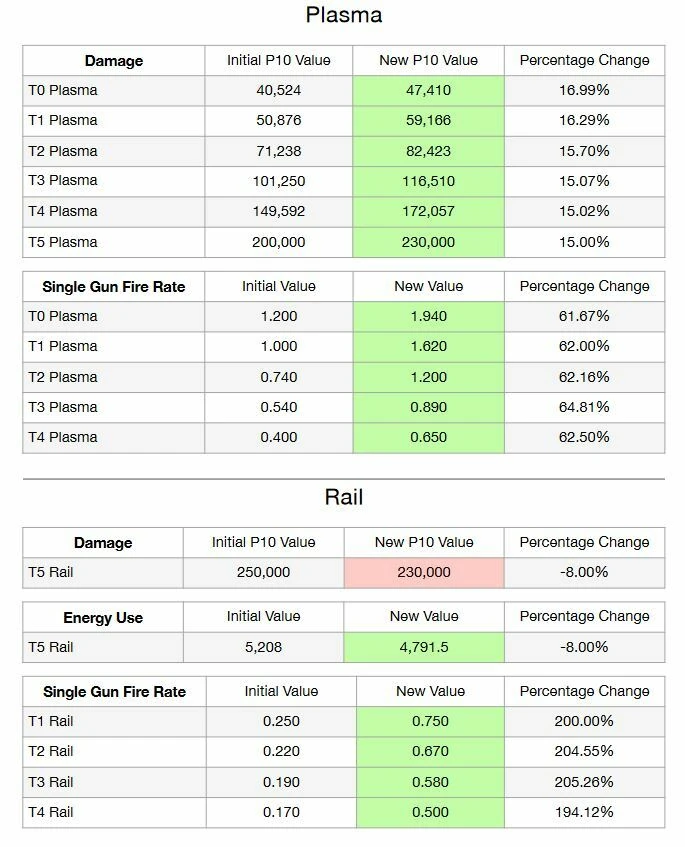The width and height of the screenshot is (685, 847).
Task: Select the T5 Plasma 15.00% change cell
Action: click(584, 242)
